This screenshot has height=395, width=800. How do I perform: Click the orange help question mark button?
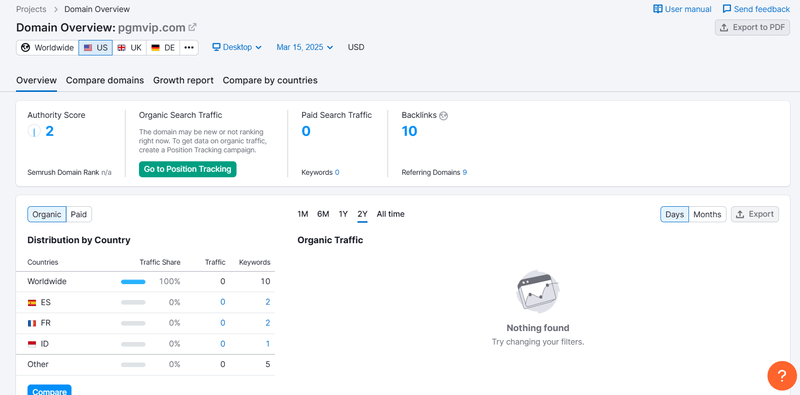[782, 376]
